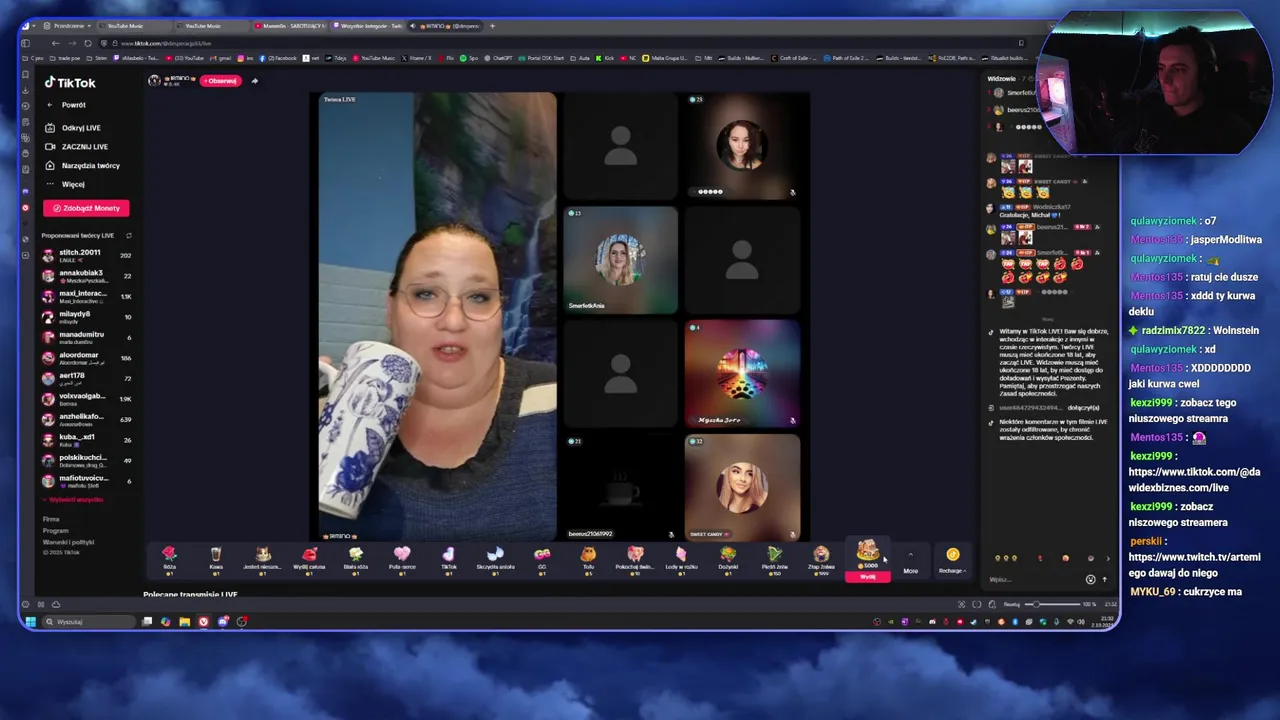1280x720 pixels.
Task: Select the Złap żabea gift
Action: 821,559
